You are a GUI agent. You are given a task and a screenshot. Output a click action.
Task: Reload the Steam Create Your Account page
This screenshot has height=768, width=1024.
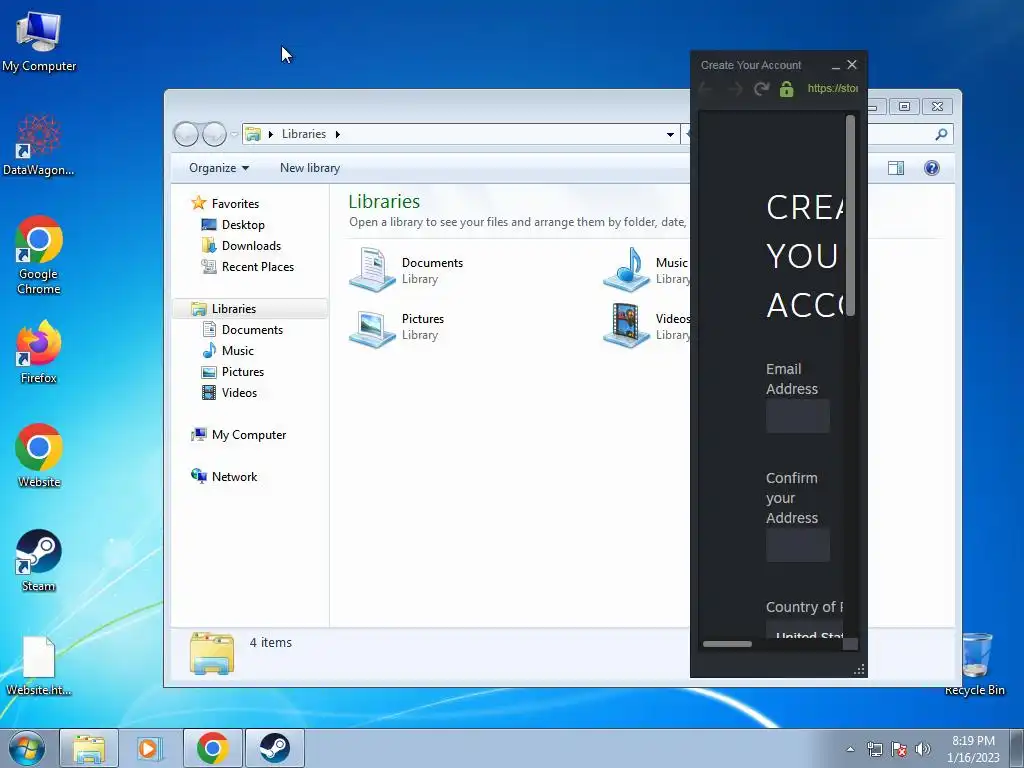pyautogui.click(x=761, y=88)
